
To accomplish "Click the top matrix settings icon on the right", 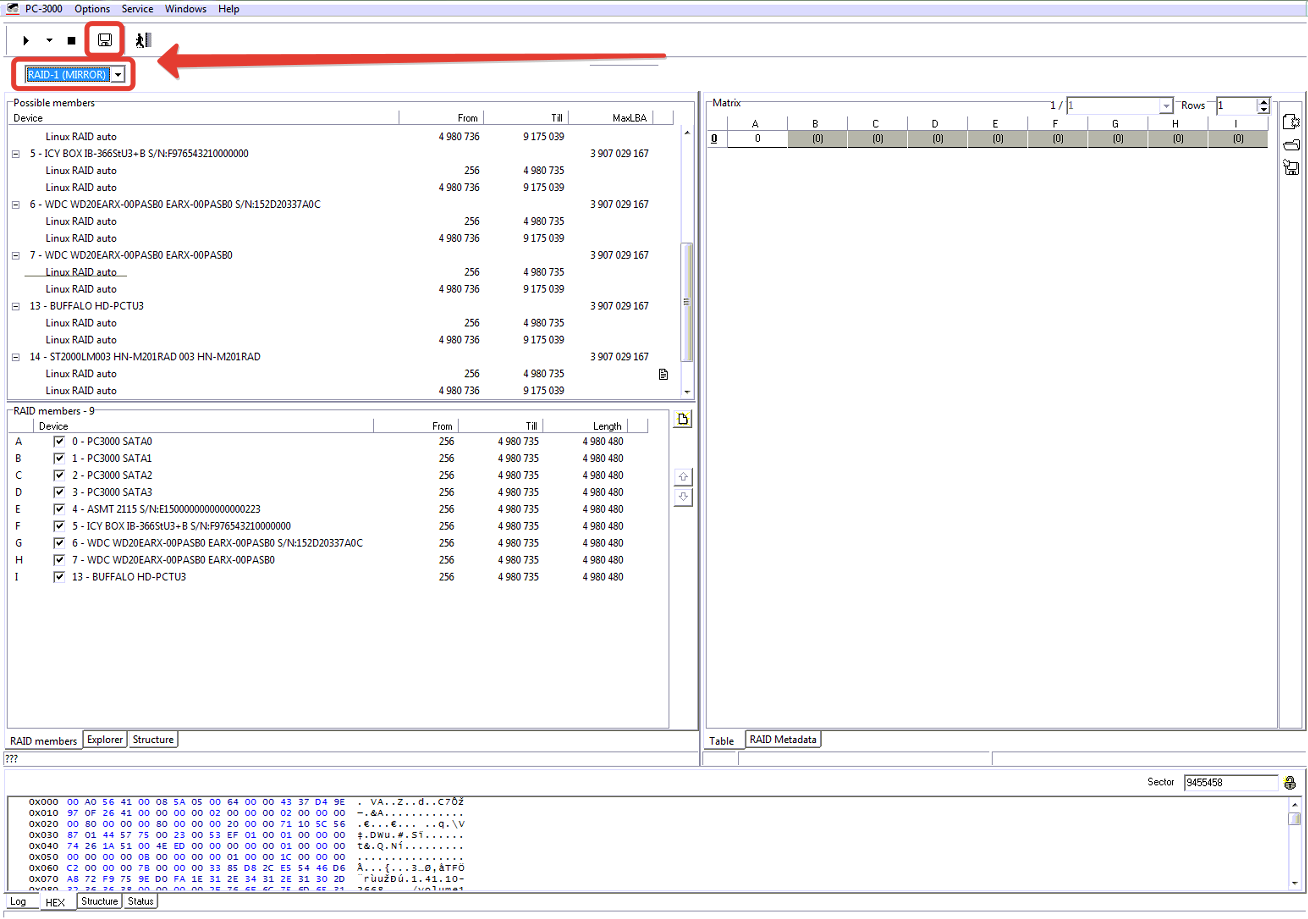I will click(1291, 122).
